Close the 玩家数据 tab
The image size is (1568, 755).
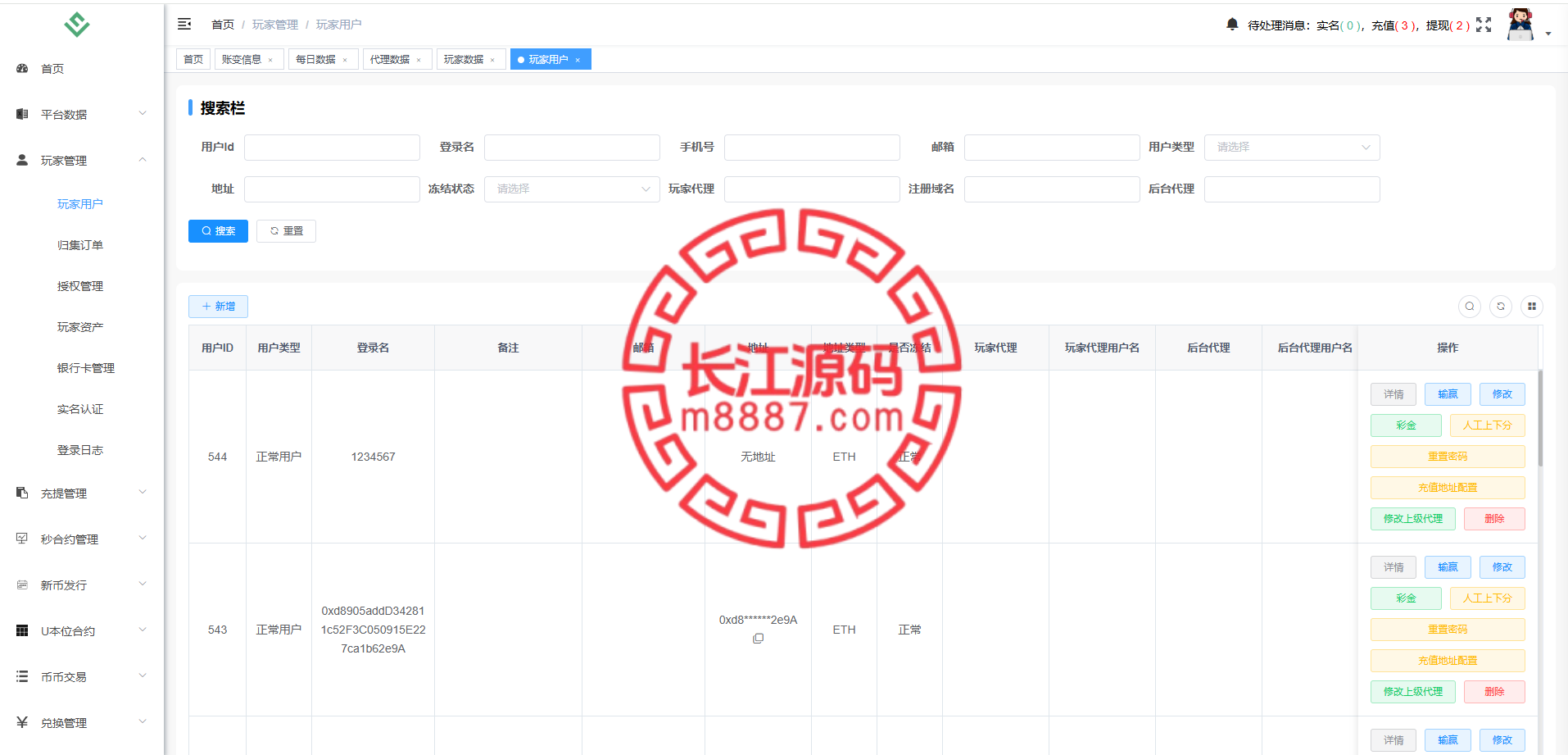[x=492, y=60]
